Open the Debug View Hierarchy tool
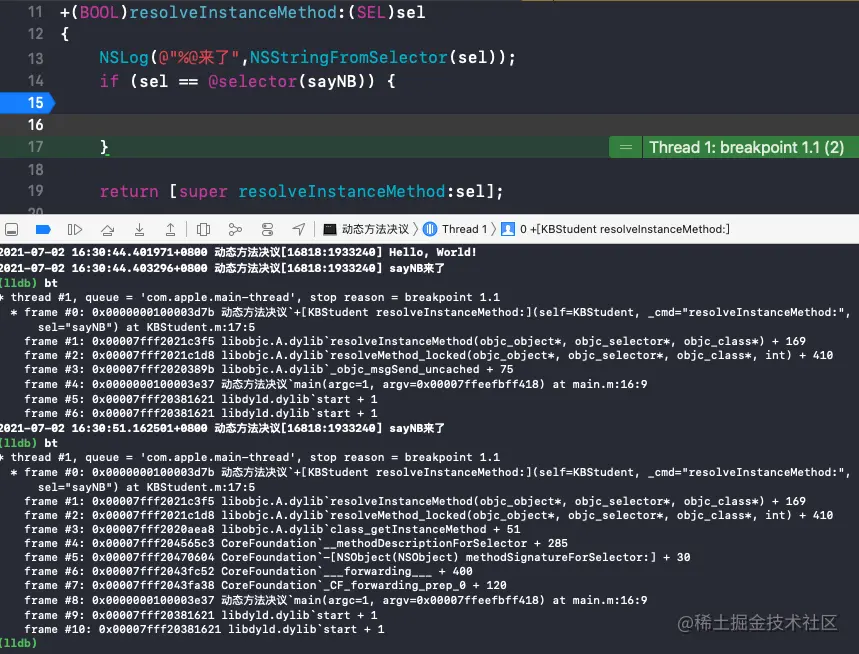The image size is (859, 654). pos(203,229)
